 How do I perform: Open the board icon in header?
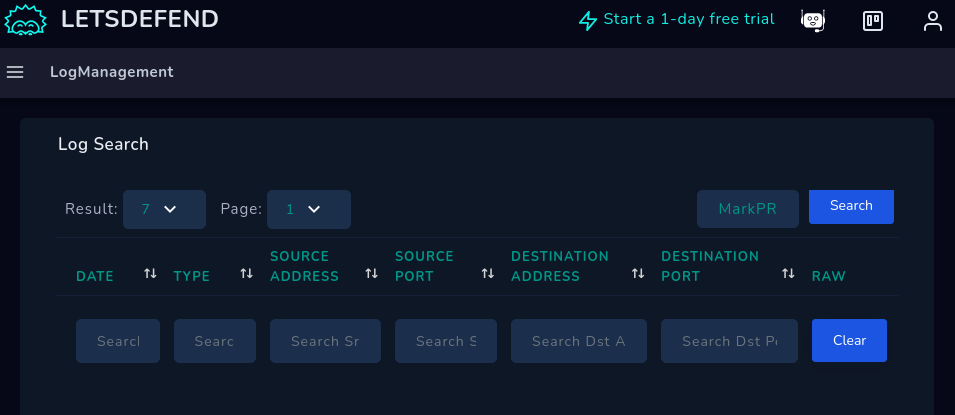(x=873, y=20)
